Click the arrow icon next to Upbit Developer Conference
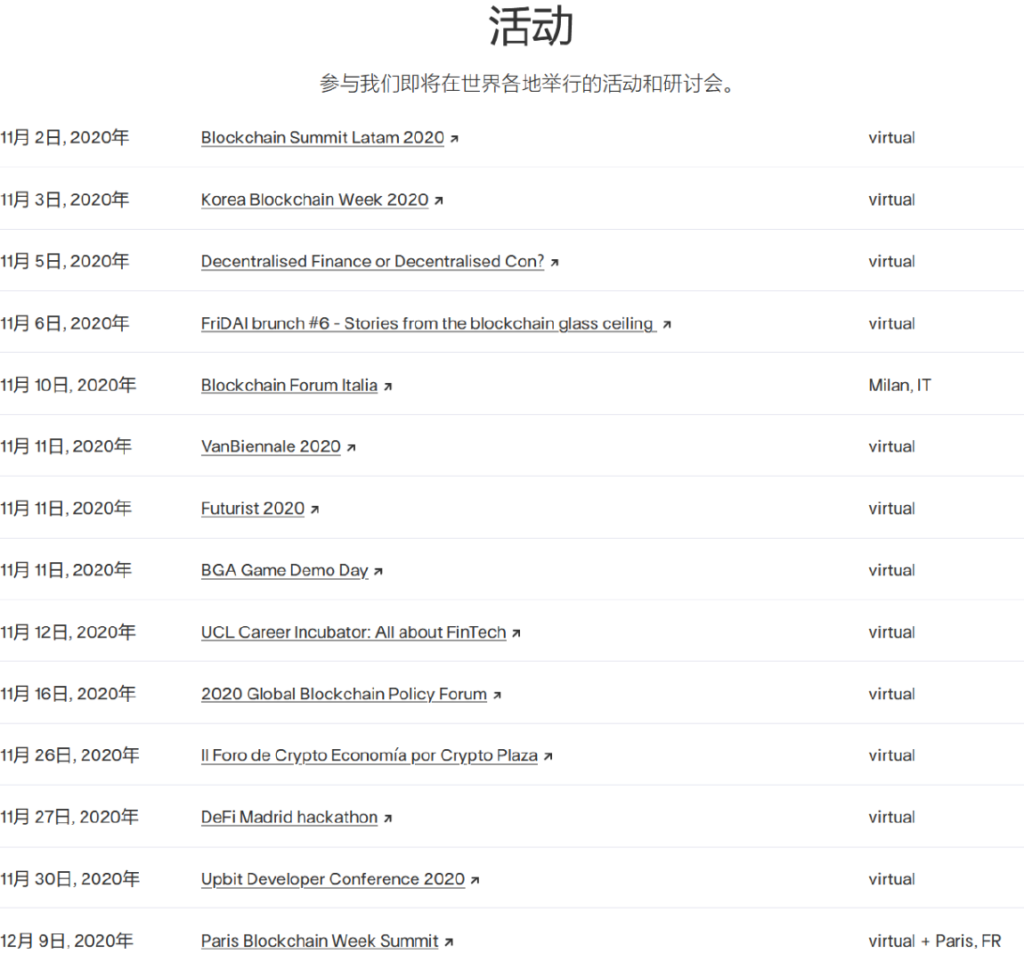Viewport: 1024px width, 962px height. [475, 880]
